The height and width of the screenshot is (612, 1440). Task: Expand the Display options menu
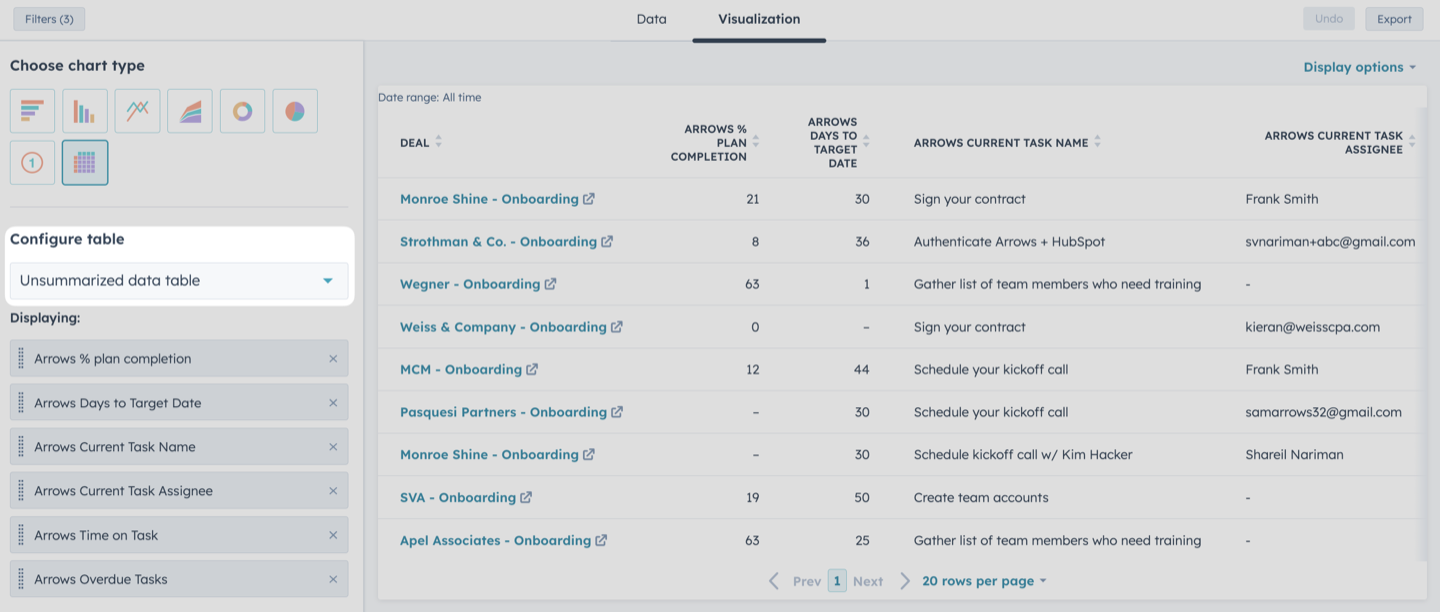(x=1360, y=67)
